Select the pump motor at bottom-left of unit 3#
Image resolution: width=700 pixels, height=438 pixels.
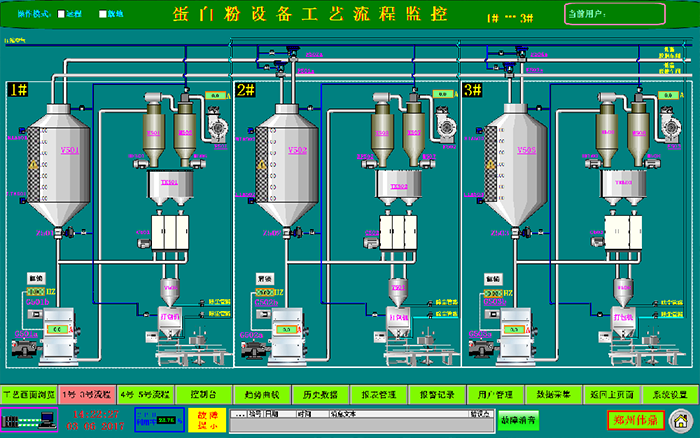tap(483, 349)
